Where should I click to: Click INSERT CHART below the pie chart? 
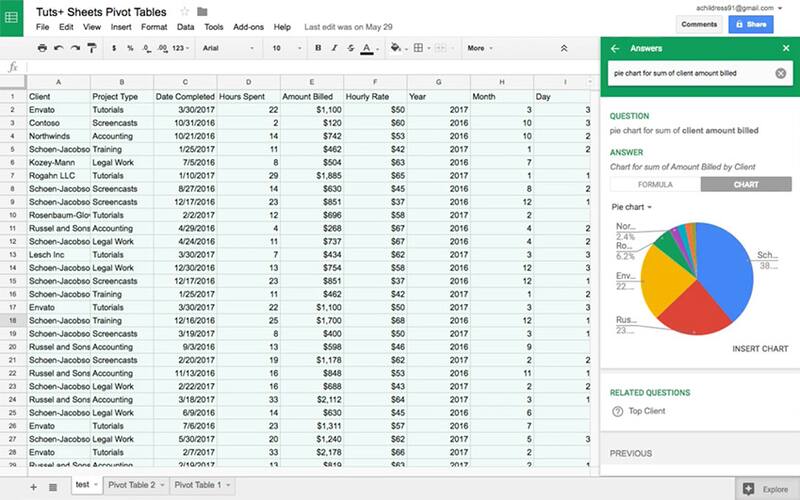tap(760, 349)
